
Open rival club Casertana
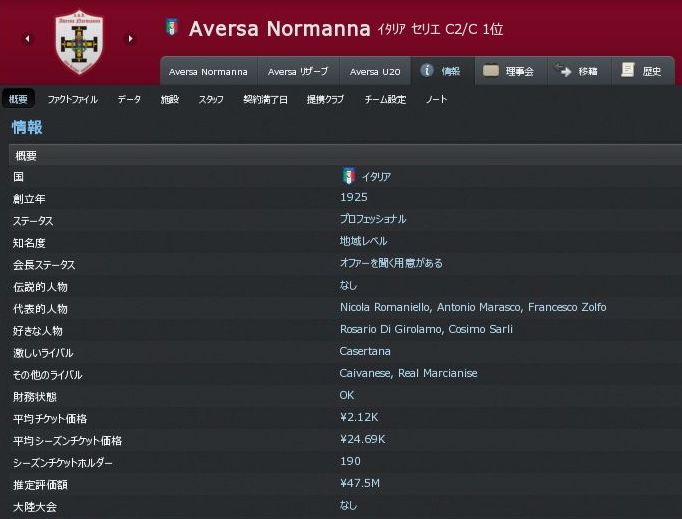pos(365,351)
